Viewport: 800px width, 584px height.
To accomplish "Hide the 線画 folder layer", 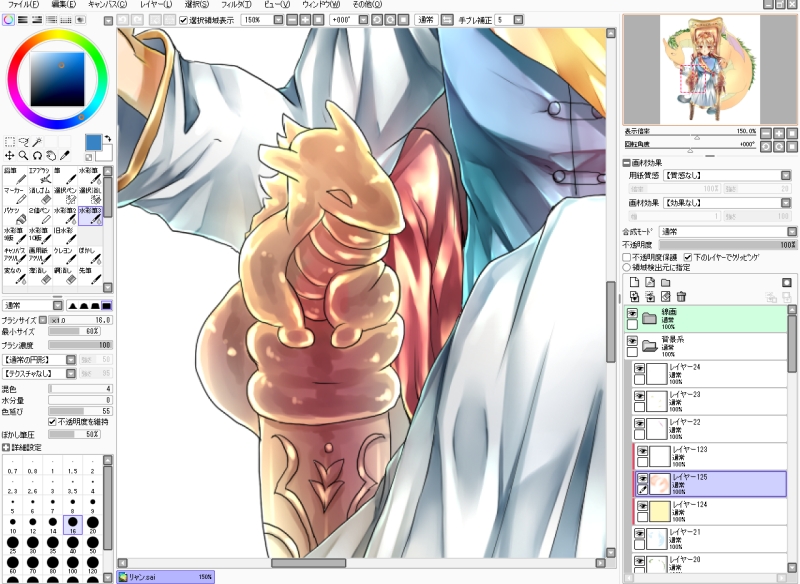I will (632, 313).
